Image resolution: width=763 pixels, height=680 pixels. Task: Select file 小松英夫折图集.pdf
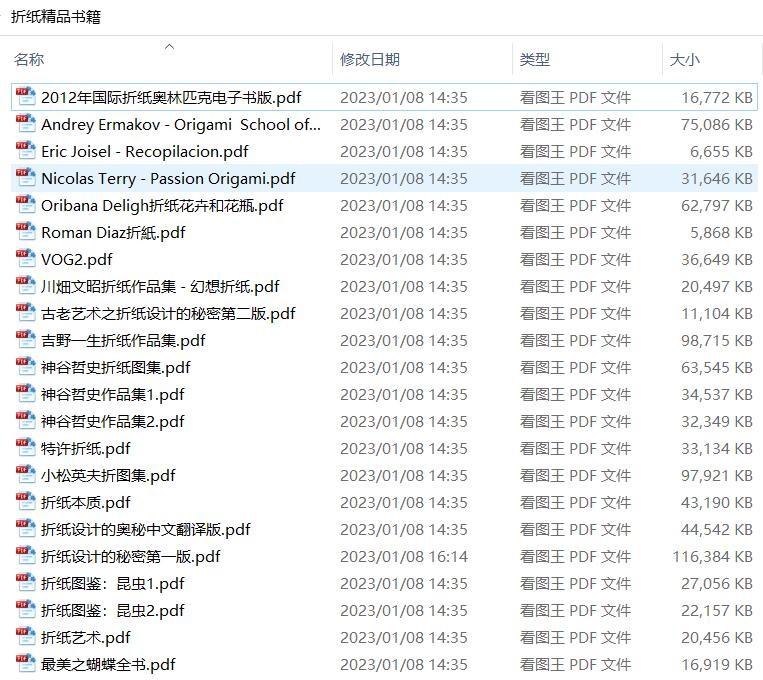coord(108,476)
